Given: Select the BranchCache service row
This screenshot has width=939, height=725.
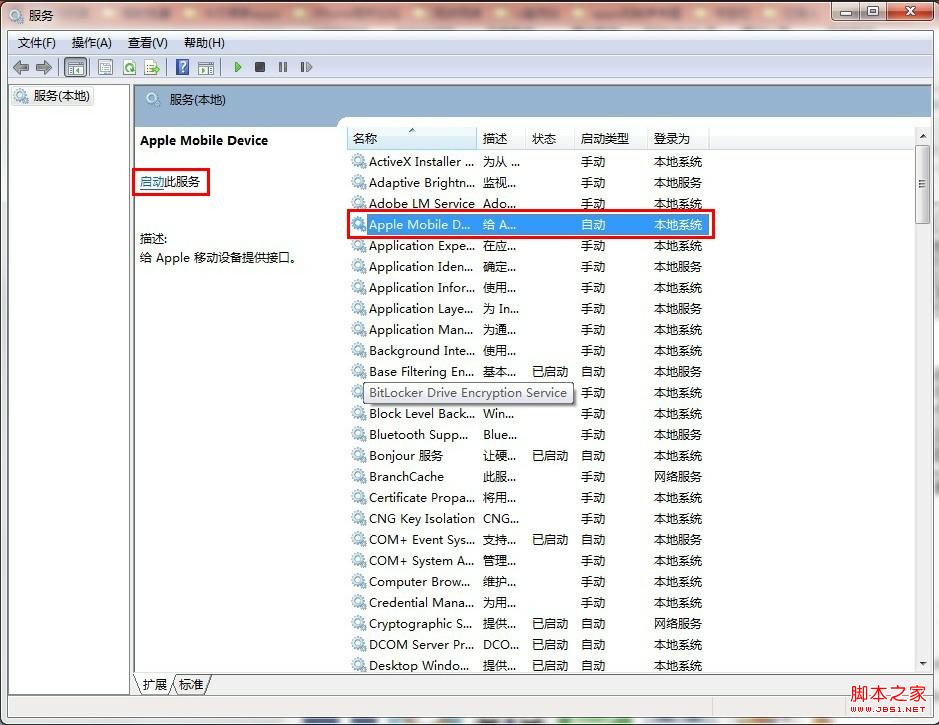Looking at the screenshot, I should pyautogui.click(x=528, y=477).
